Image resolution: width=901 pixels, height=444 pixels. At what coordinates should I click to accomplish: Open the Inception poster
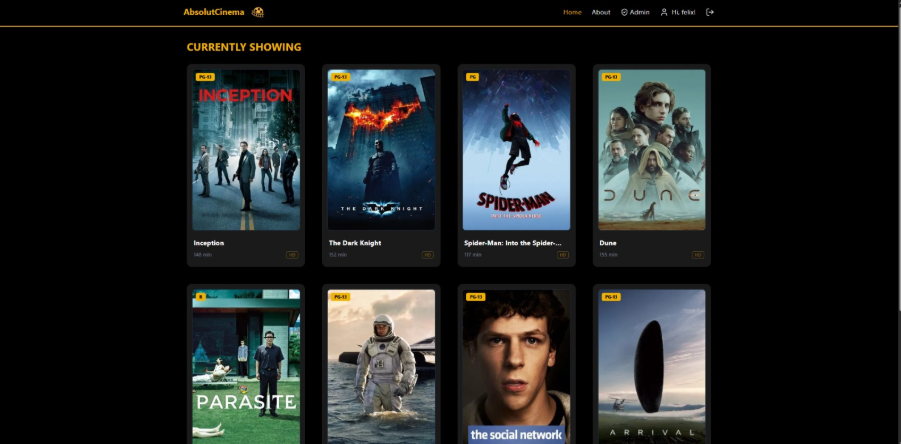[x=246, y=150]
